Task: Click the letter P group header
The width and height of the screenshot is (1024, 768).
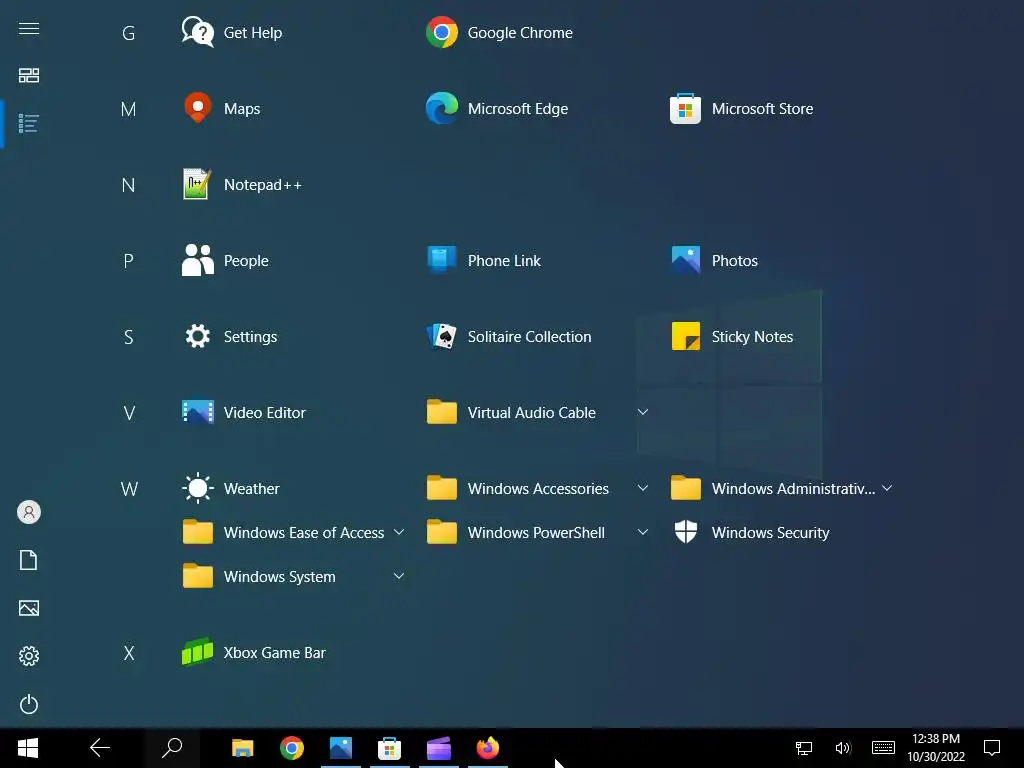Action: pos(129,261)
